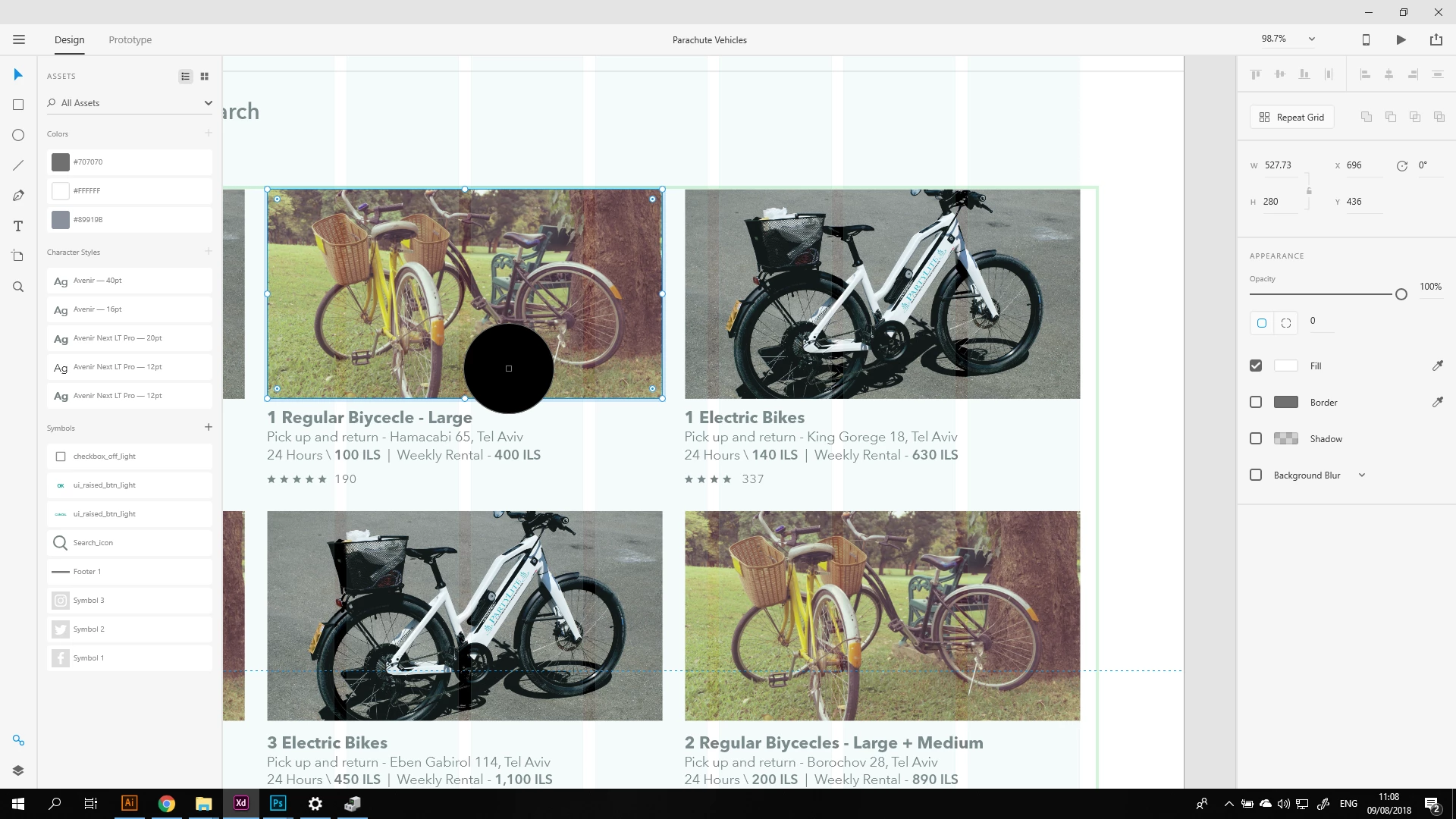Expand the All Assets dropdown
This screenshot has width=1456, height=819.
208,103
